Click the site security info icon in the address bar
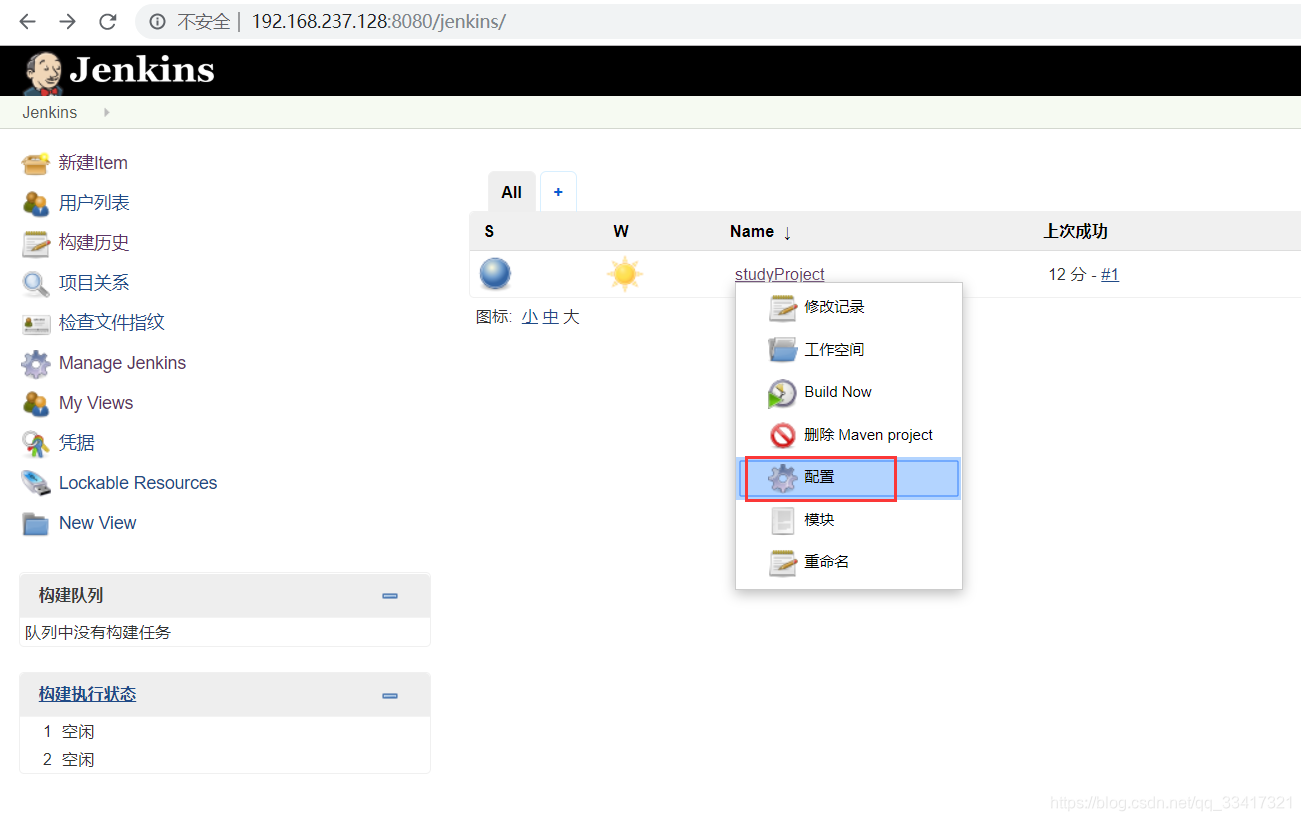Screen dimensions: 1301x821 point(157,21)
